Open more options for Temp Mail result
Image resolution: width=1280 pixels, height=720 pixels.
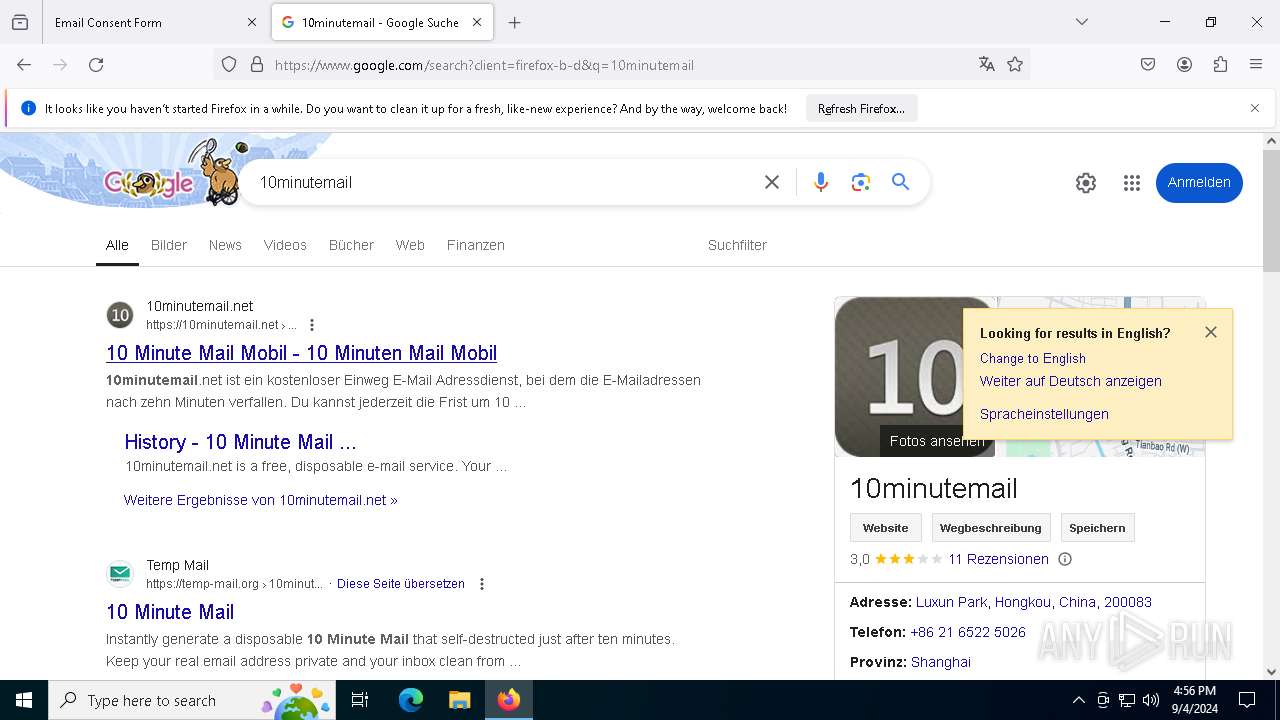tap(482, 584)
